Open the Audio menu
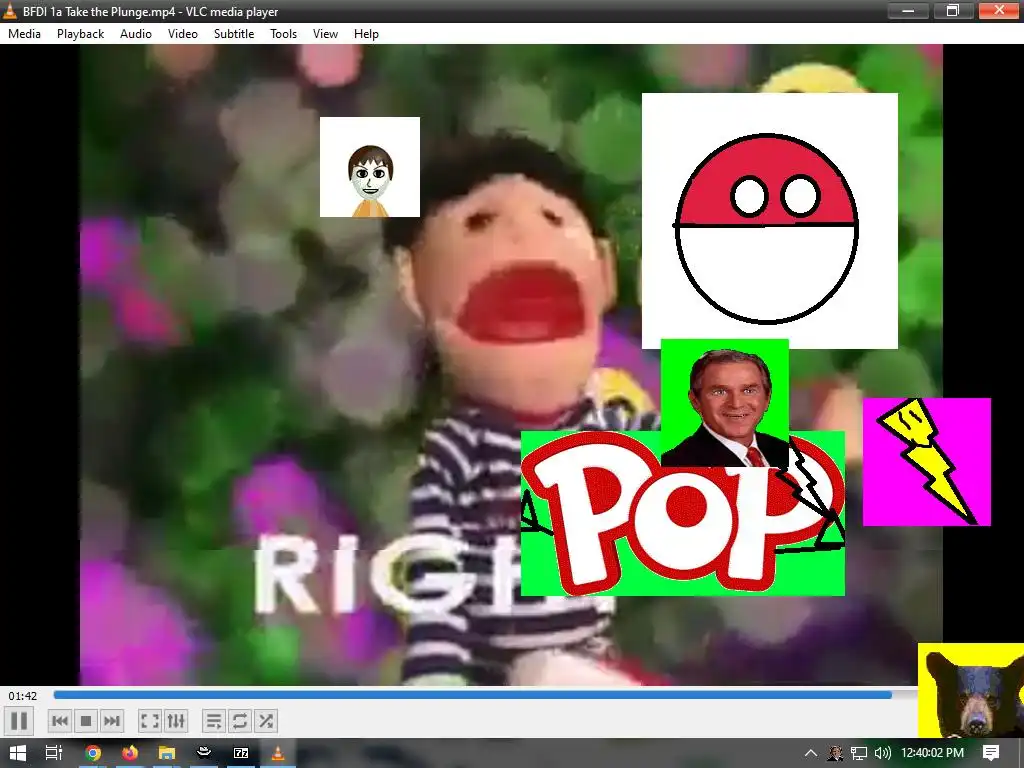Image resolution: width=1024 pixels, height=768 pixels. [x=136, y=34]
